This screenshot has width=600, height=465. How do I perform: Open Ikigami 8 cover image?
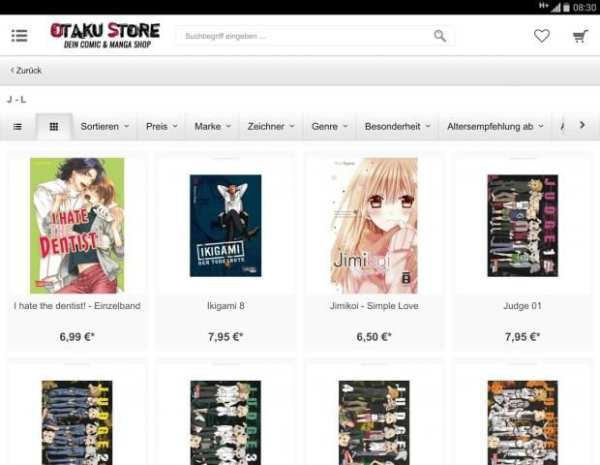click(225, 226)
